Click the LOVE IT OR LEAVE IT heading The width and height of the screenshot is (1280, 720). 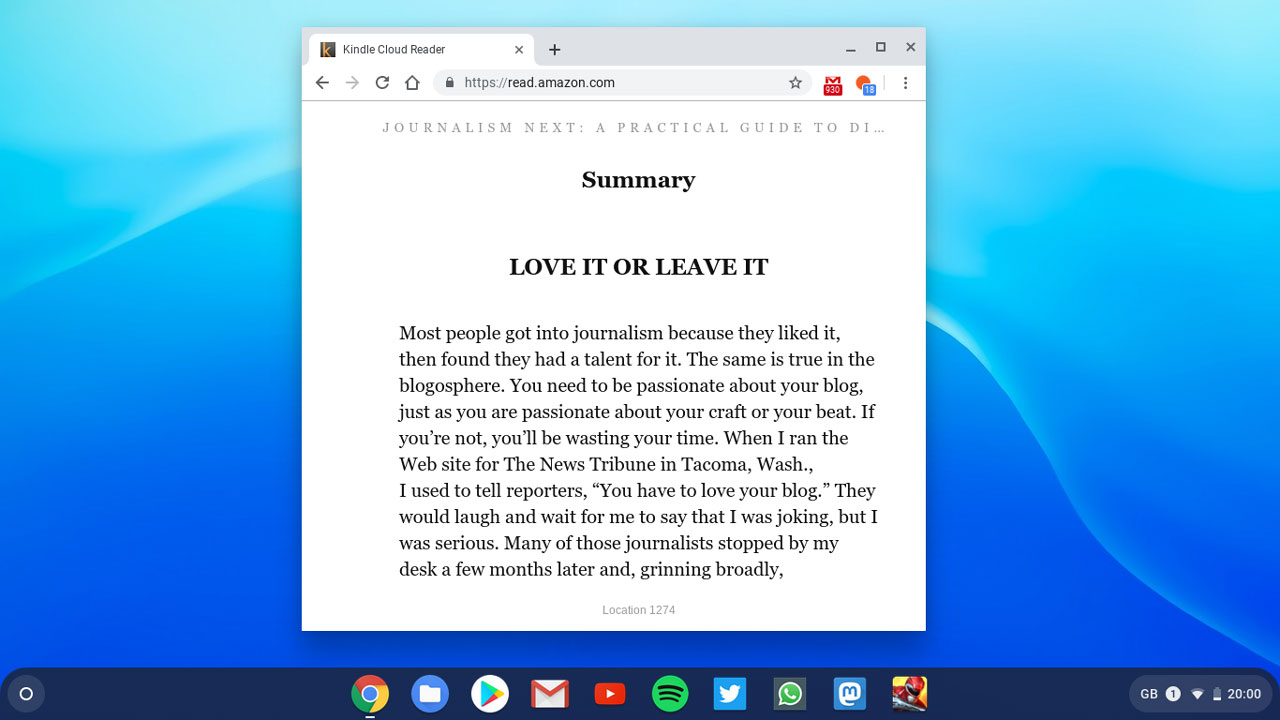pos(638,267)
